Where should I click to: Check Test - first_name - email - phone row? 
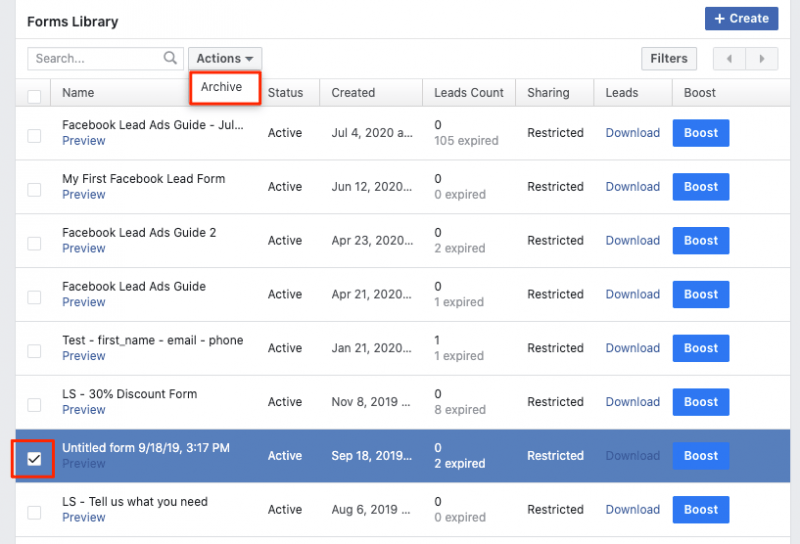point(34,351)
